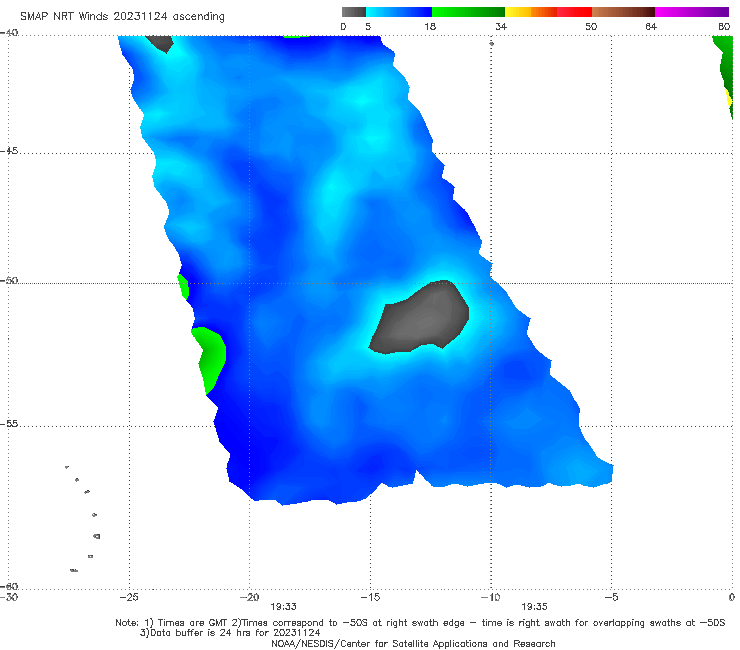Click the color bar label '5'
Viewport: 740px width, 650px height.
[368, 27]
